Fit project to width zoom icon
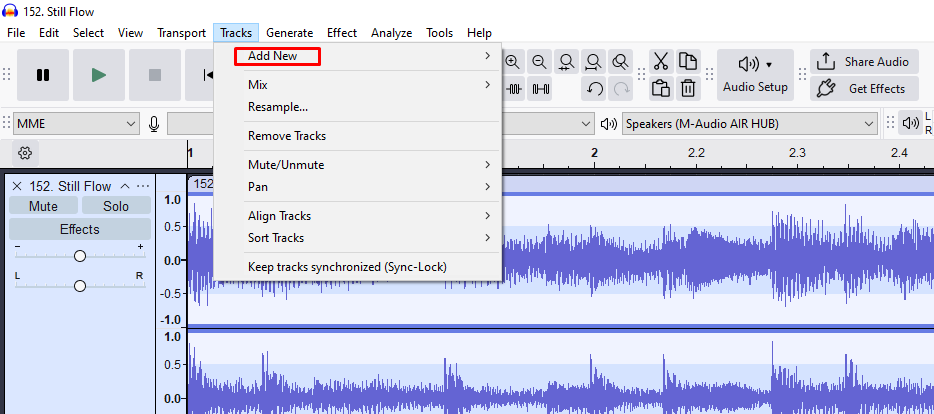This screenshot has height=414, width=934. (x=593, y=61)
